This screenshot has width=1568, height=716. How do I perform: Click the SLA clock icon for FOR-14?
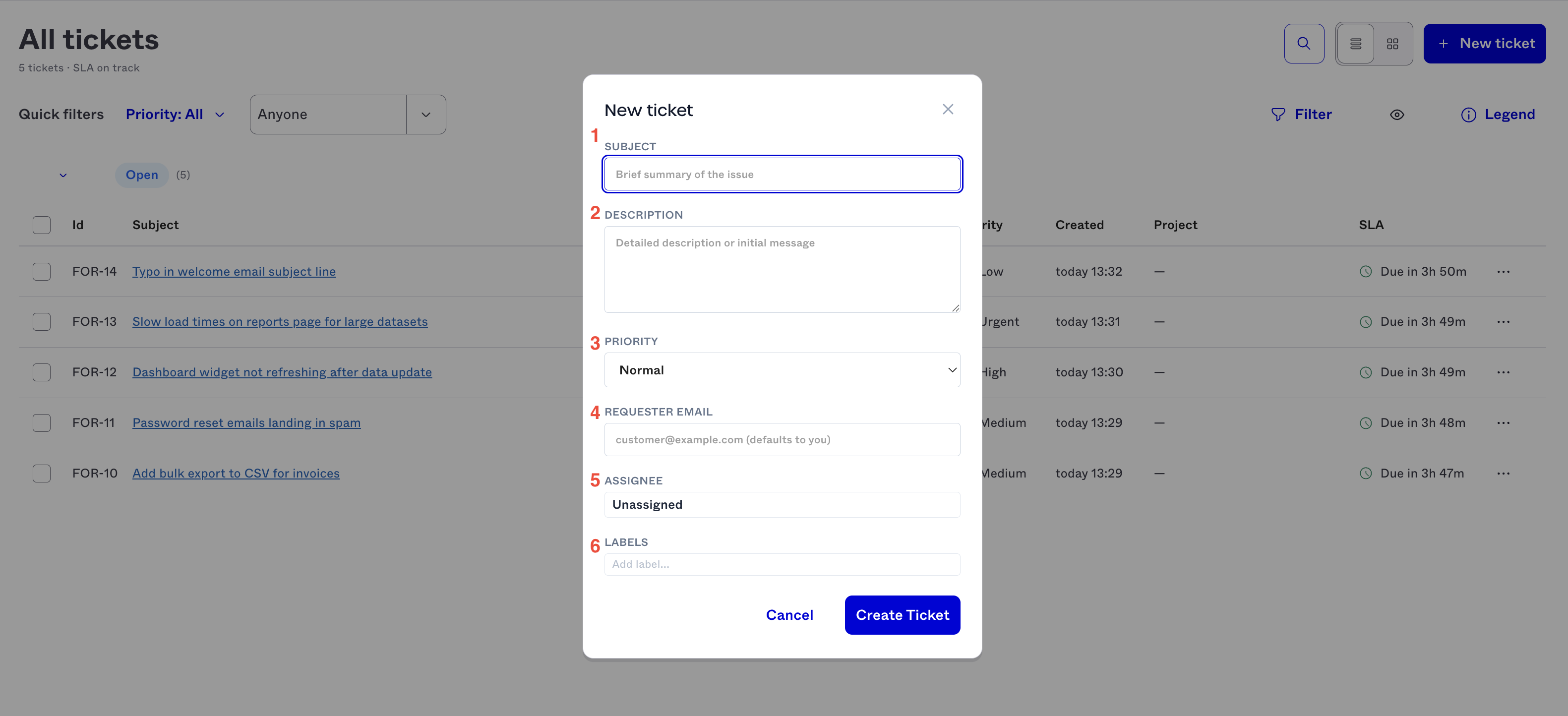tap(1366, 272)
